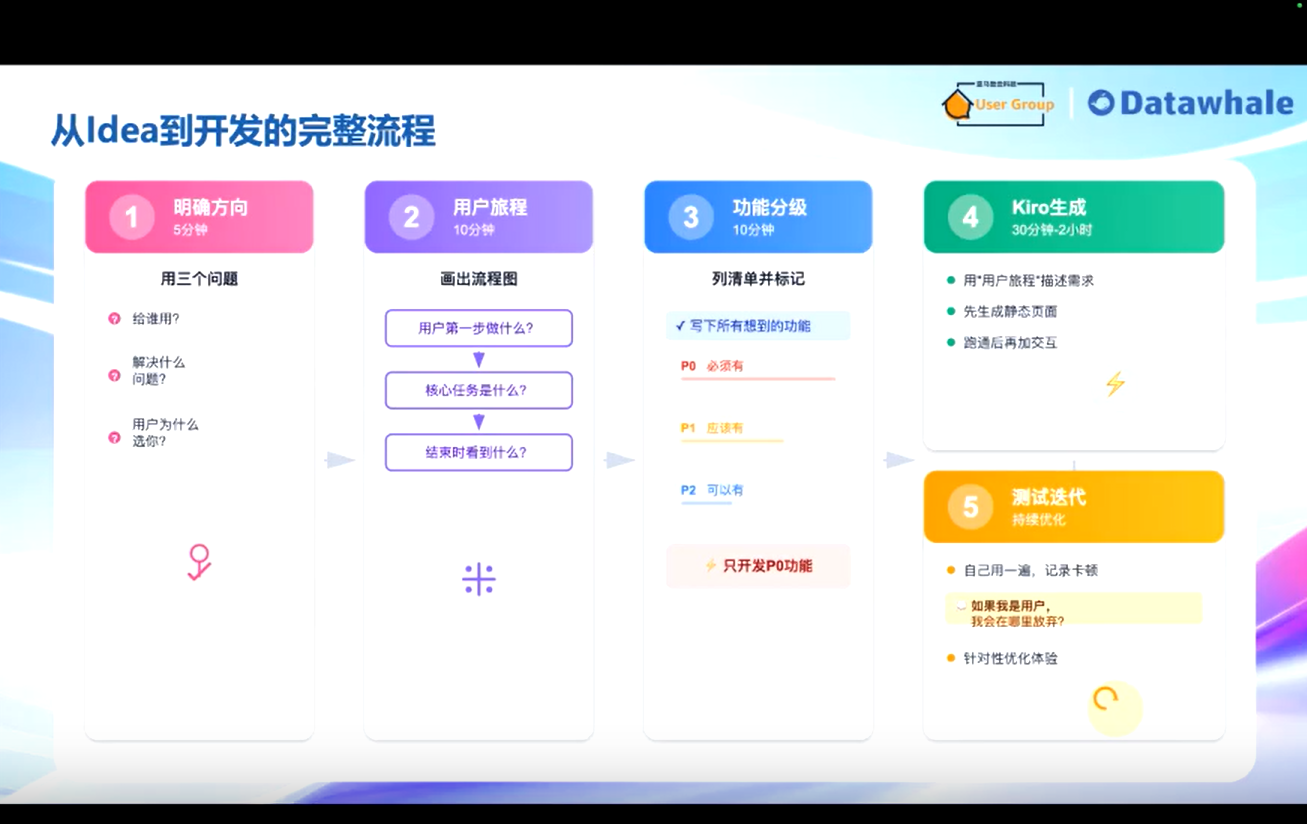This screenshot has width=1307, height=824.
Task: Click the slide title 从Idea到开发的完整流程
Action: coord(244,131)
